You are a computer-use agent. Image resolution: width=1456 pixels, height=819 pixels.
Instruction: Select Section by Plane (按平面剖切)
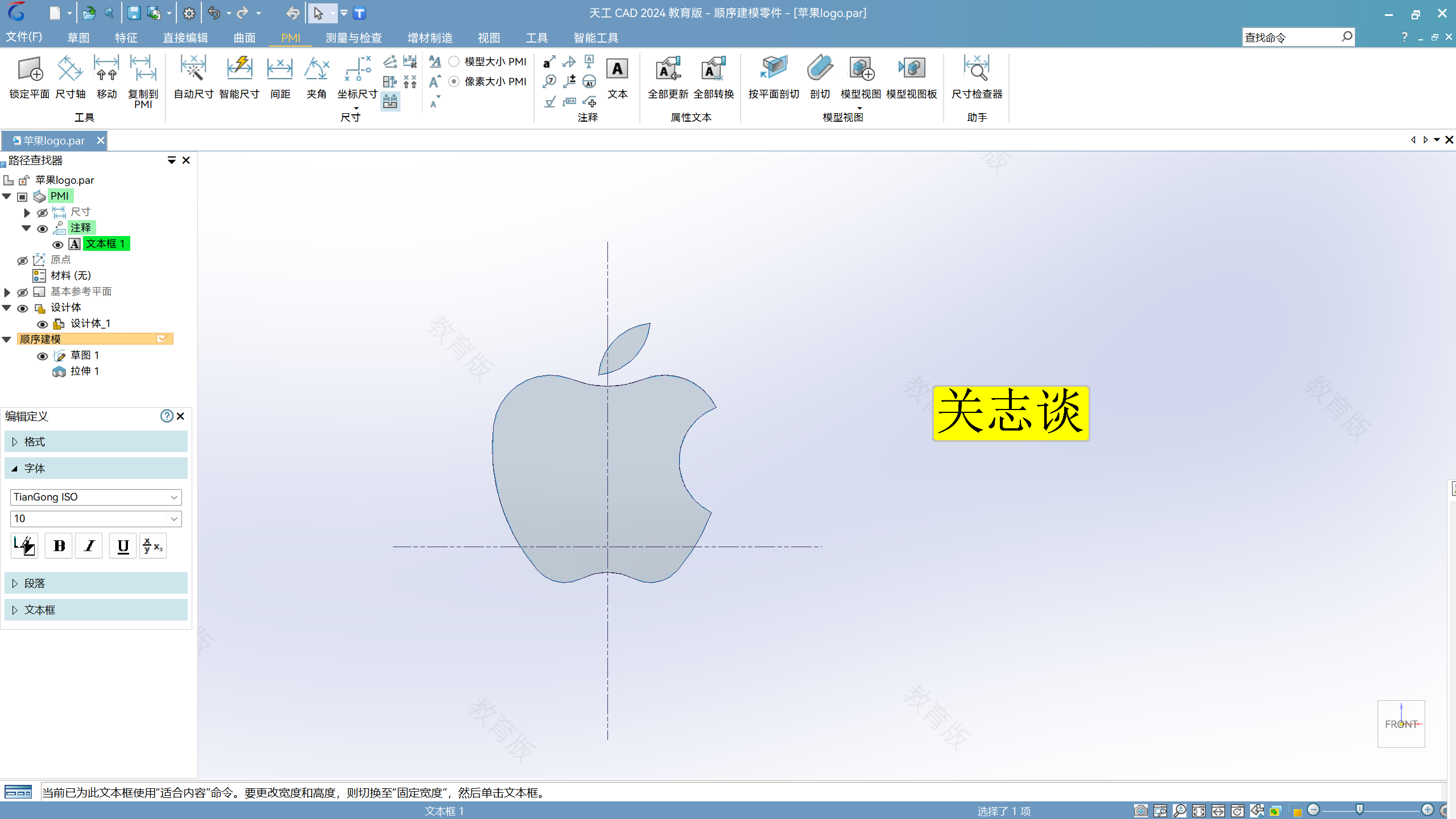[x=773, y=77]
